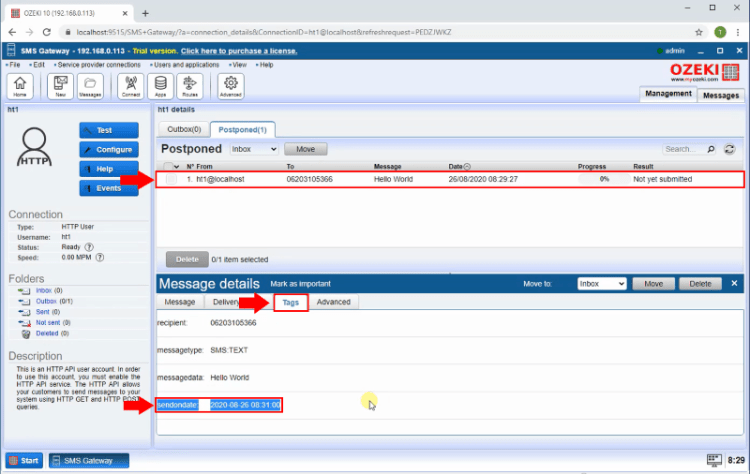Switch to the Outbox(0) tab
The image size is (750, 474).
[x=184, y=130]
